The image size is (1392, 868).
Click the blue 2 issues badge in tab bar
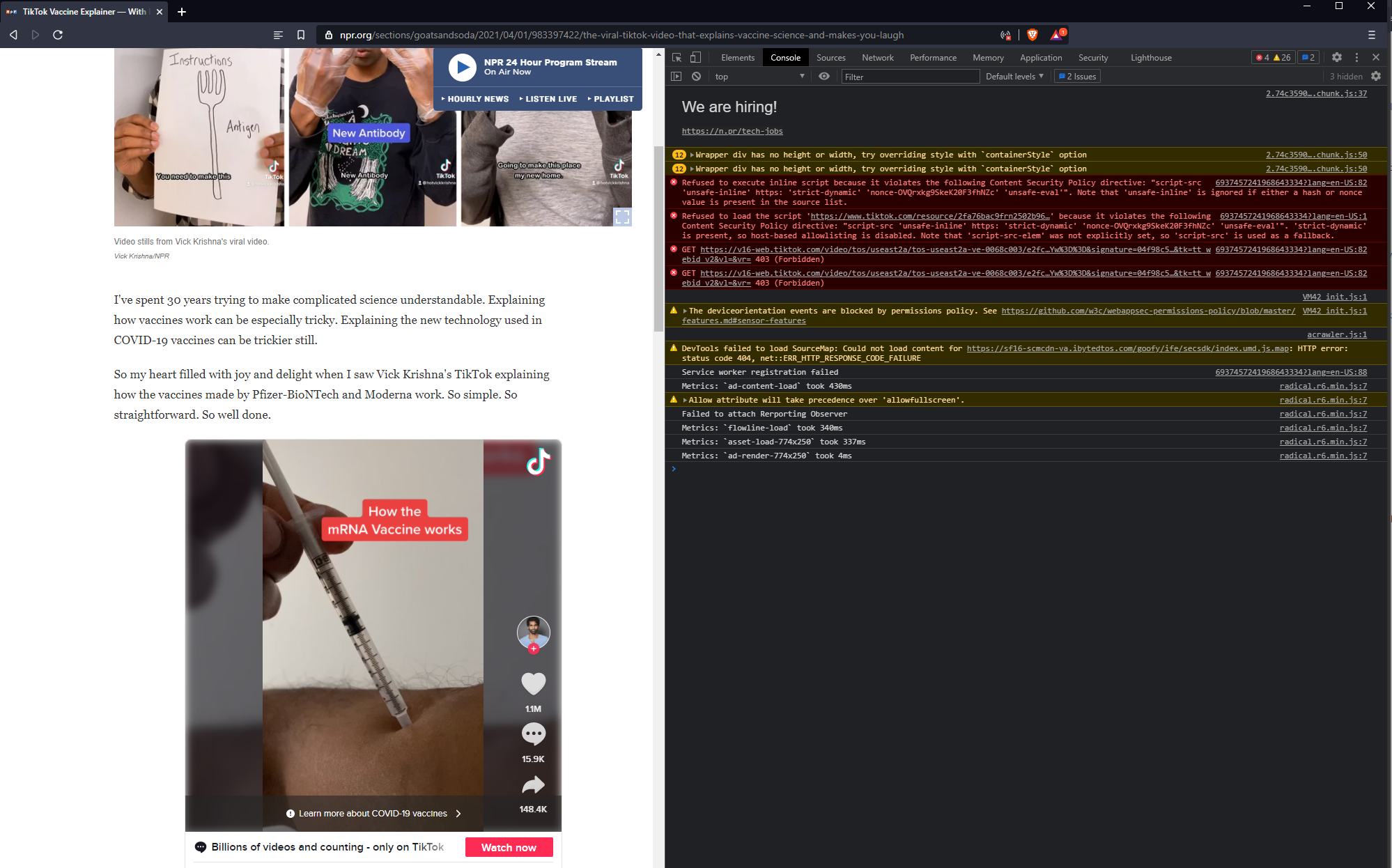1308,58
